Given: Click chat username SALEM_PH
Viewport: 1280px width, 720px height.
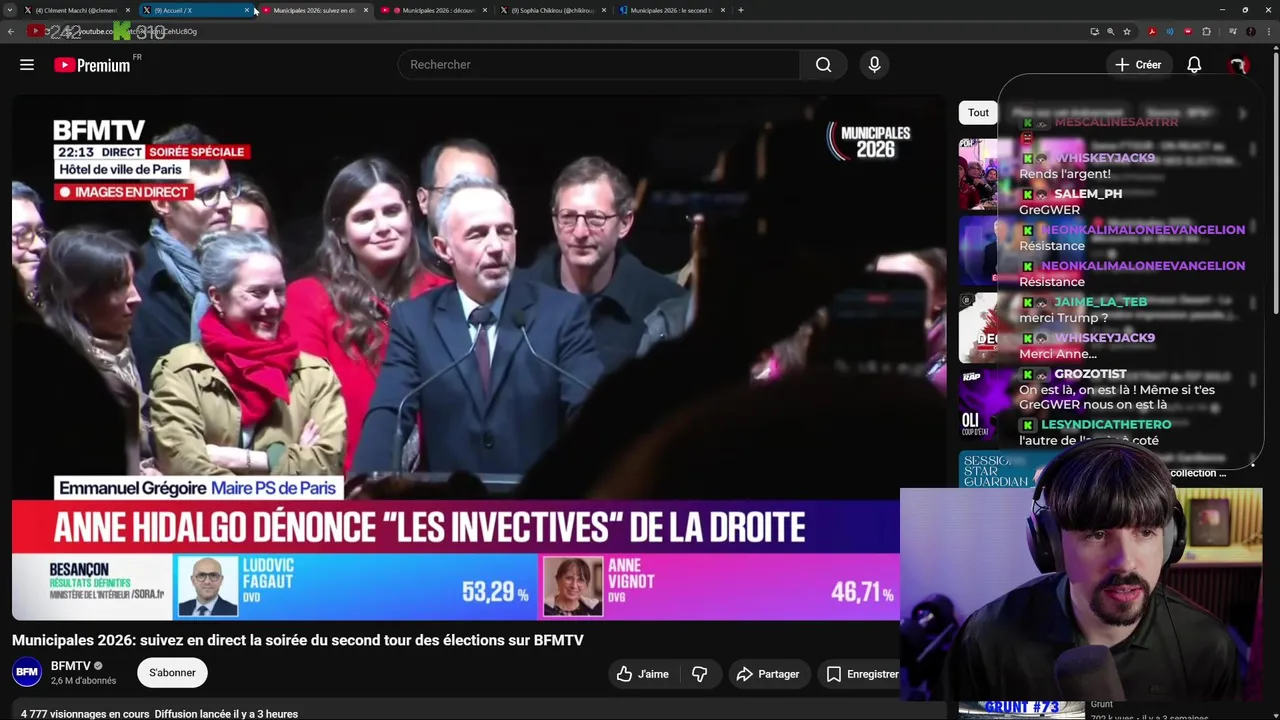Looking at the screenshot, I should [x=1088, y=194].
